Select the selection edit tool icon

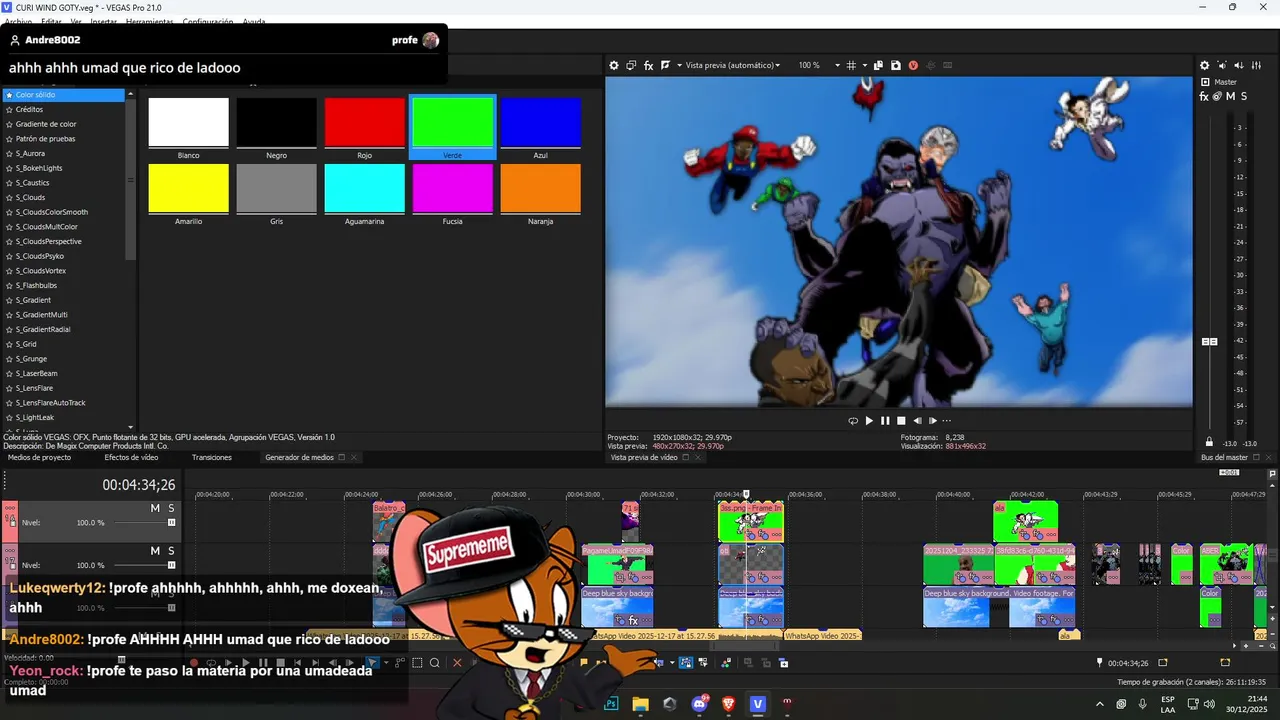[x=418, y=662]
